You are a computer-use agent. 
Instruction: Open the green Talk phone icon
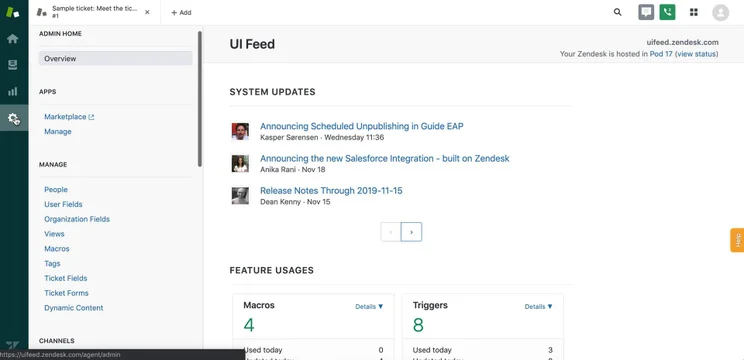(667, 12)
